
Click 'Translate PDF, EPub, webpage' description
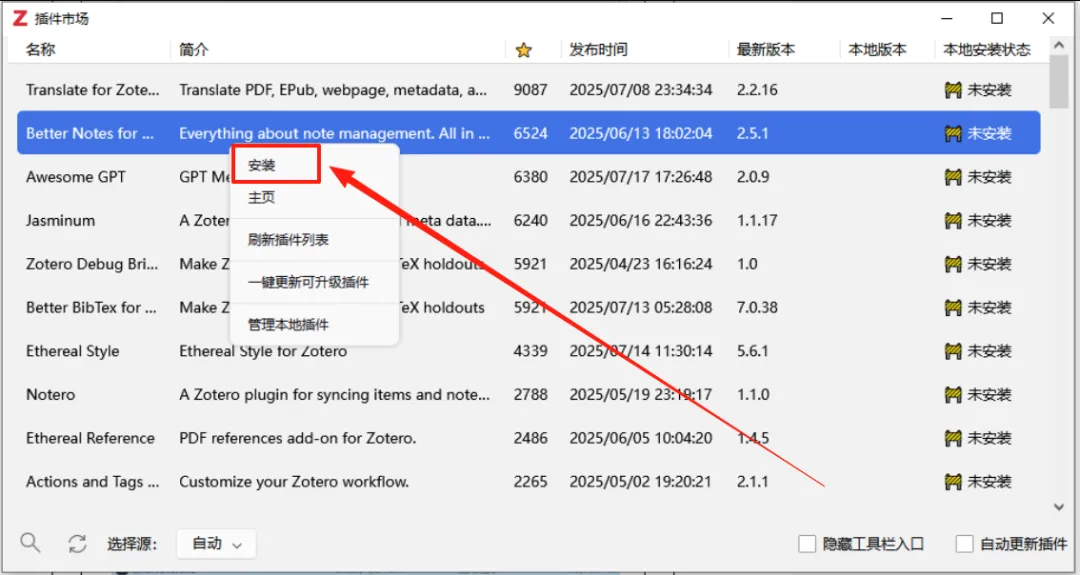pyautogui.click(x=335, y=90)
